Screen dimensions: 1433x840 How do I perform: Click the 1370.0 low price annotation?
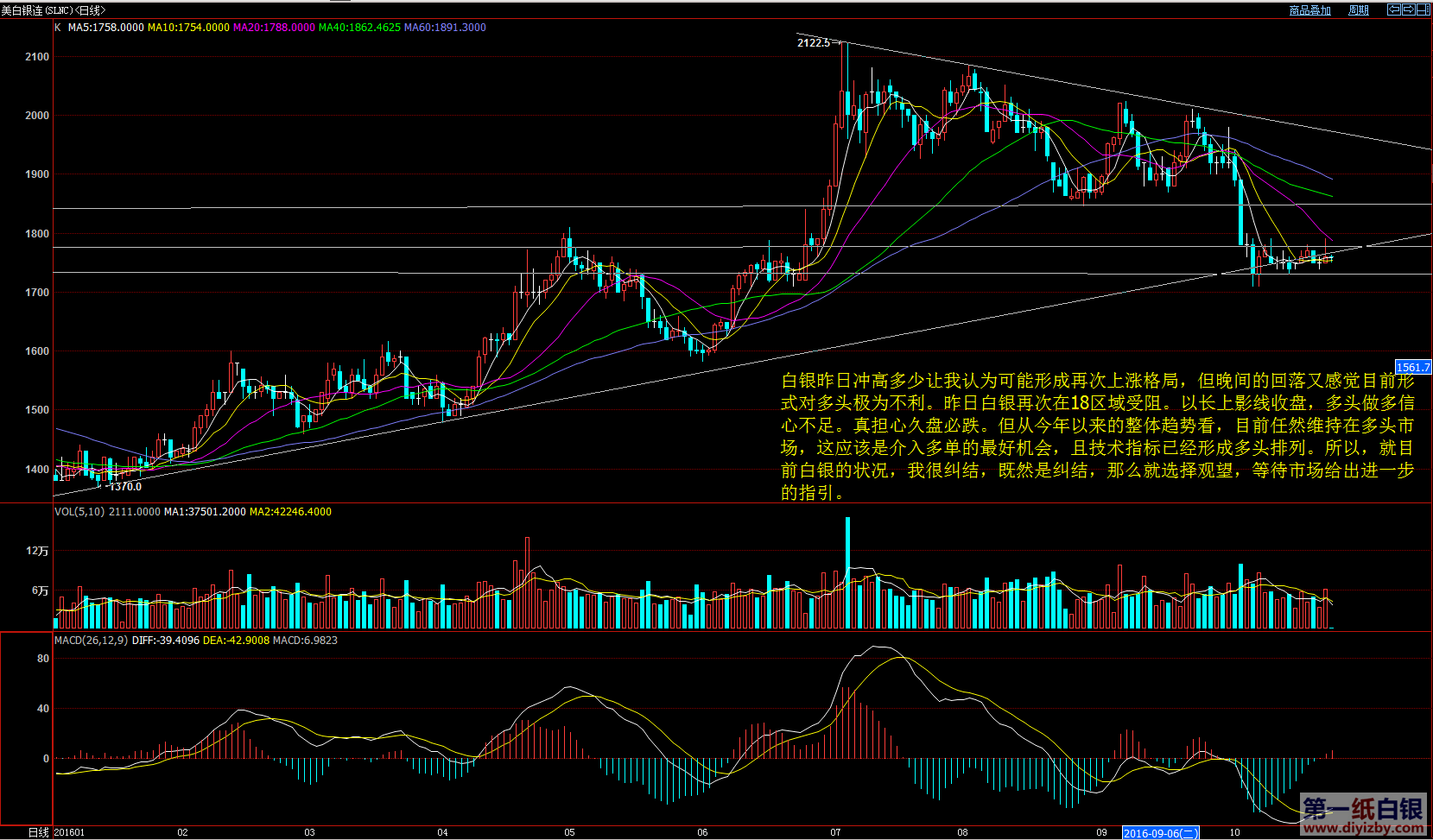coord(125,487)
